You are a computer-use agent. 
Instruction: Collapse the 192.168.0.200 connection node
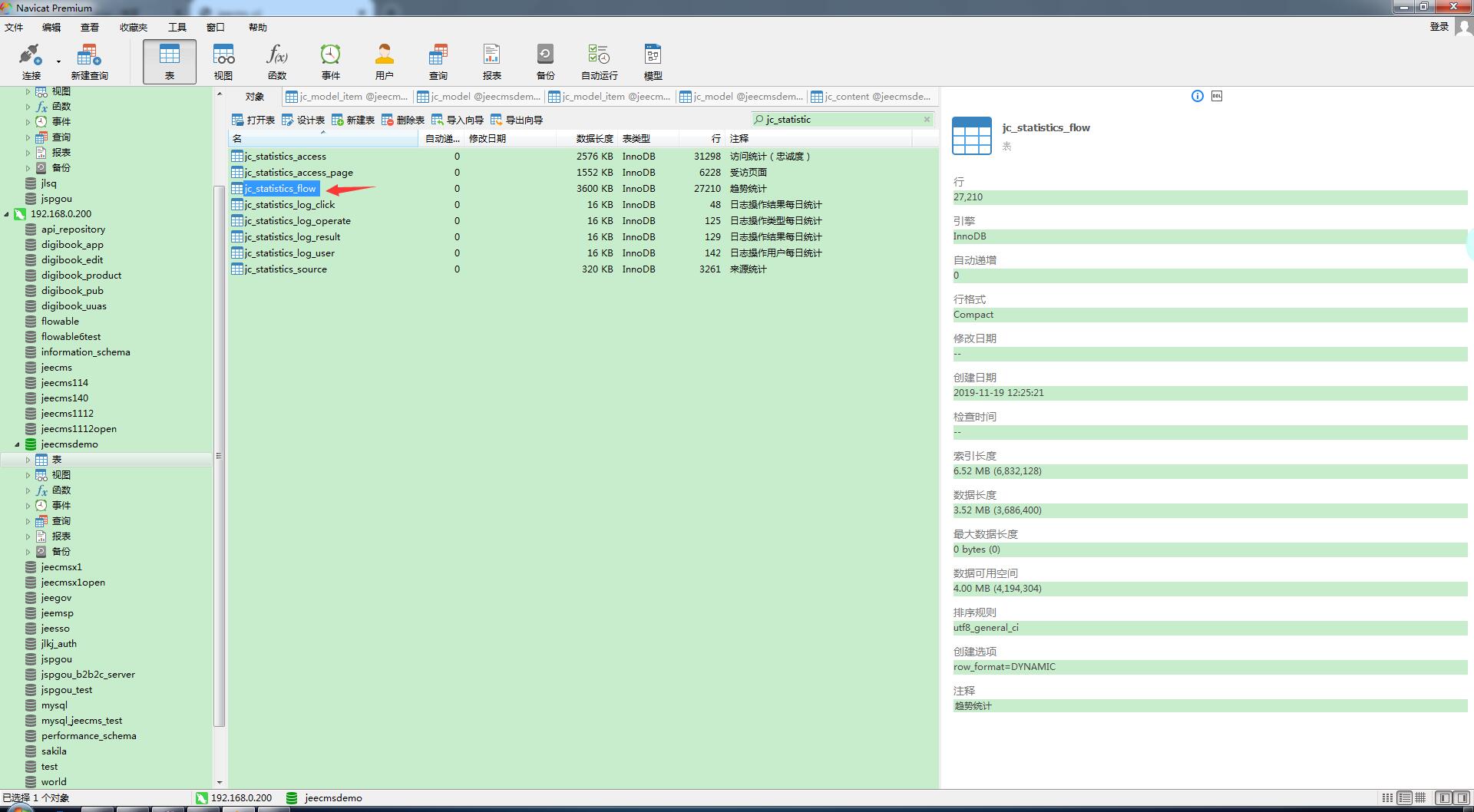click(7, 214)
